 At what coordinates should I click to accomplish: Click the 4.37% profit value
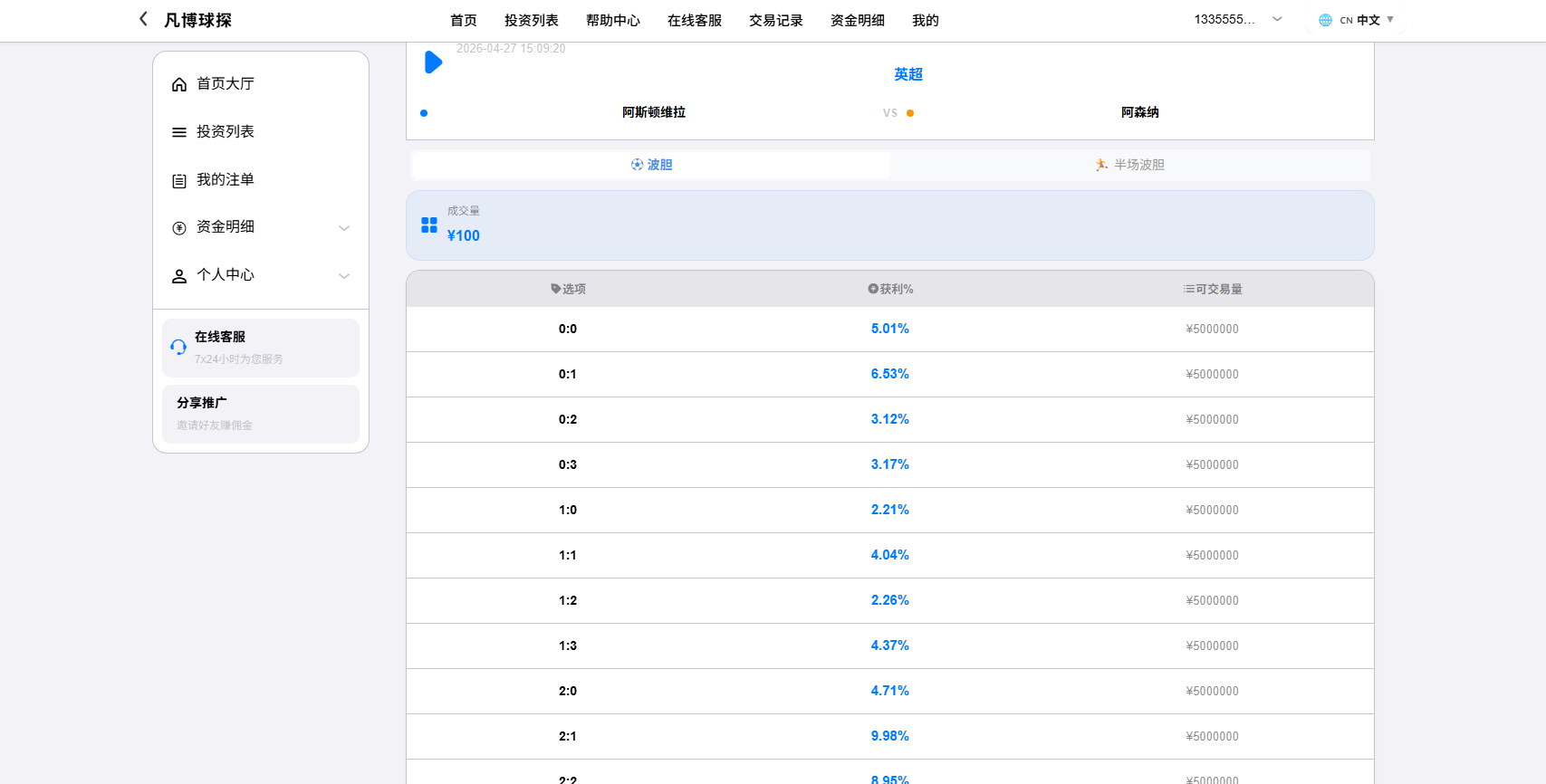890,645
